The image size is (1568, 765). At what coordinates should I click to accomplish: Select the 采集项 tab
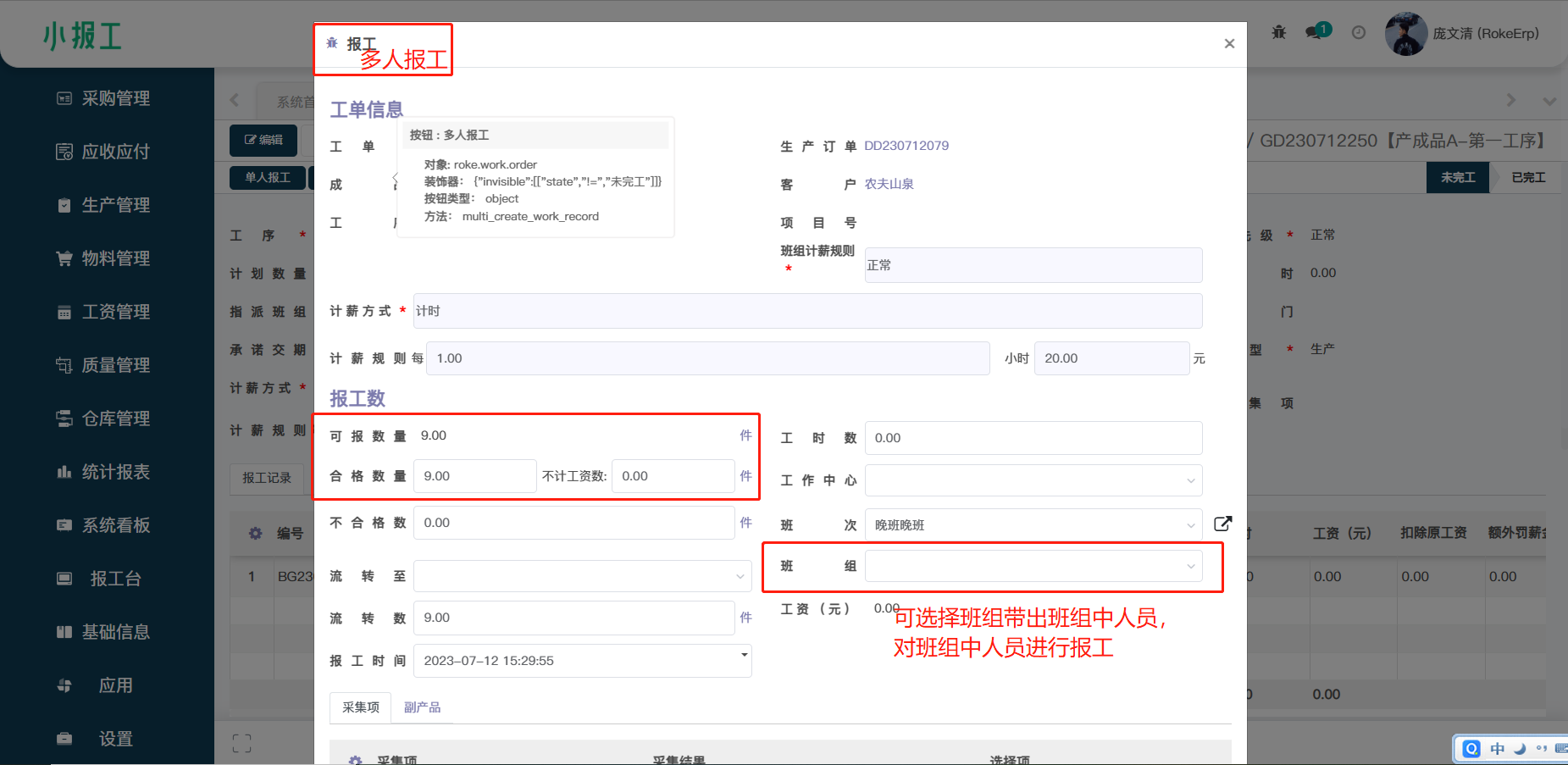tap(361, 707)
